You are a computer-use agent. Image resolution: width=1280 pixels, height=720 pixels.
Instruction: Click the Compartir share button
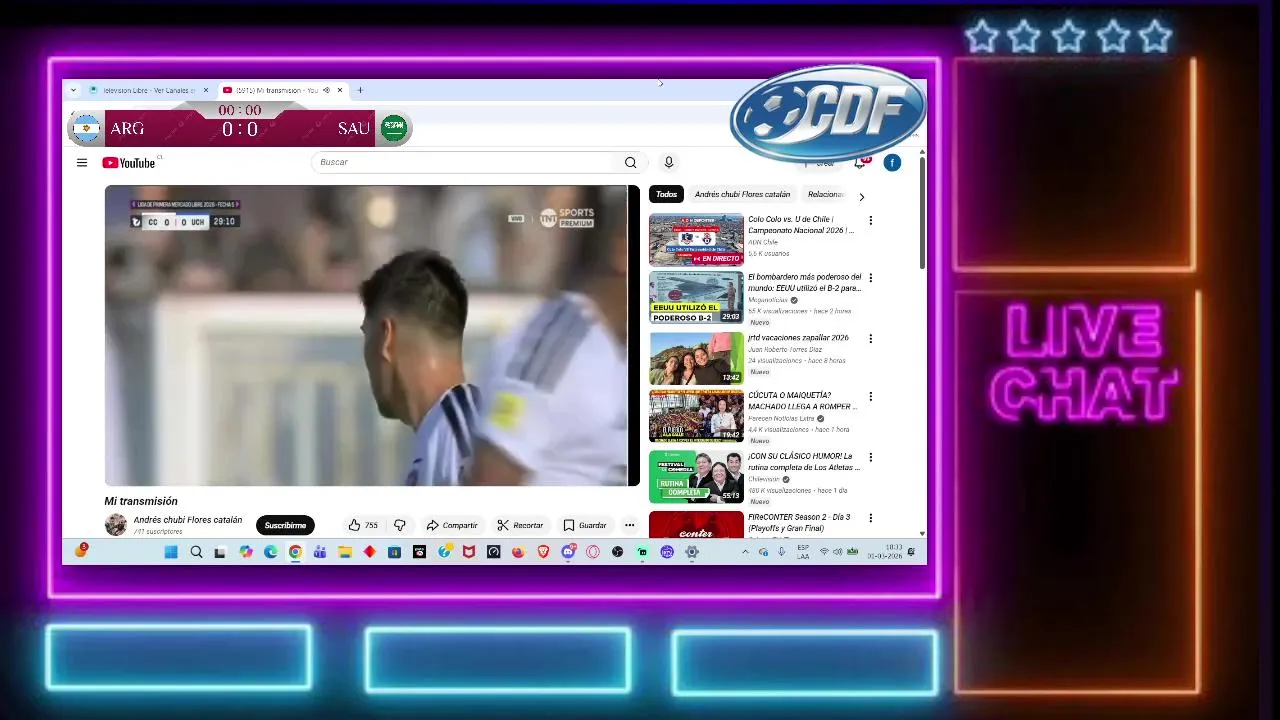tap(451, 525)
